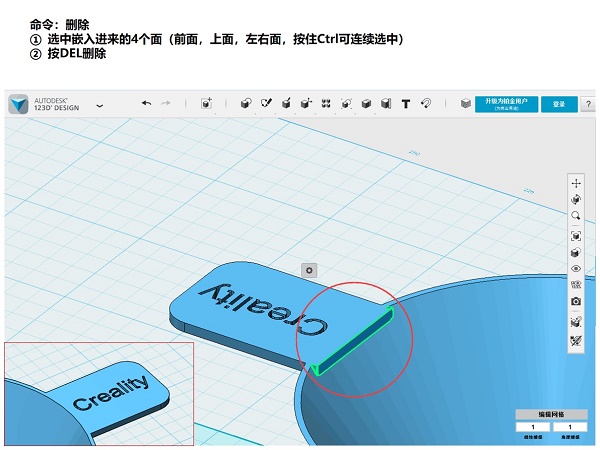Click the angular snap value field

coord(570,427)
